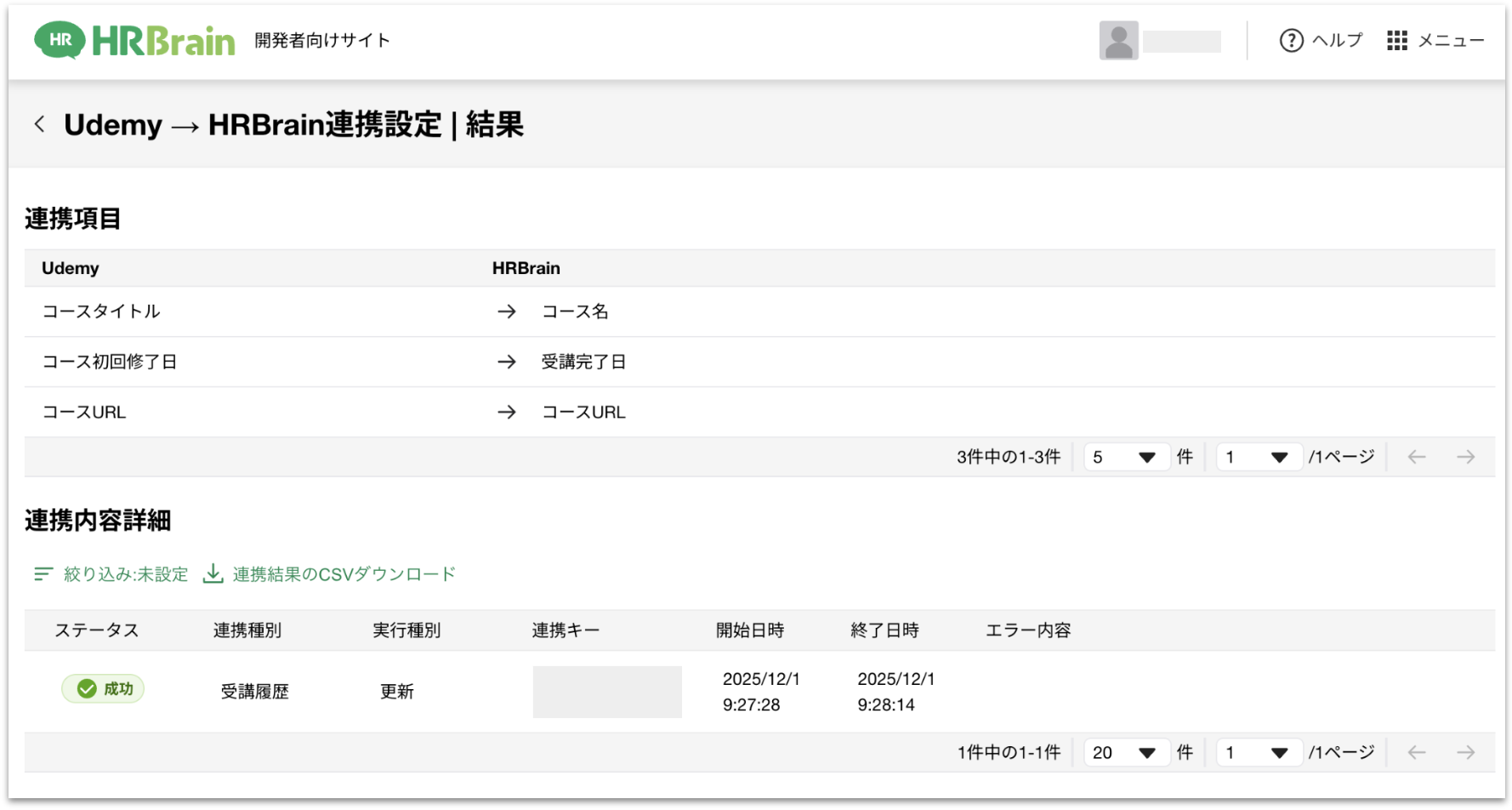Click the HRBrain logo
Screen dimensions: 1512x810
(134, 40)
